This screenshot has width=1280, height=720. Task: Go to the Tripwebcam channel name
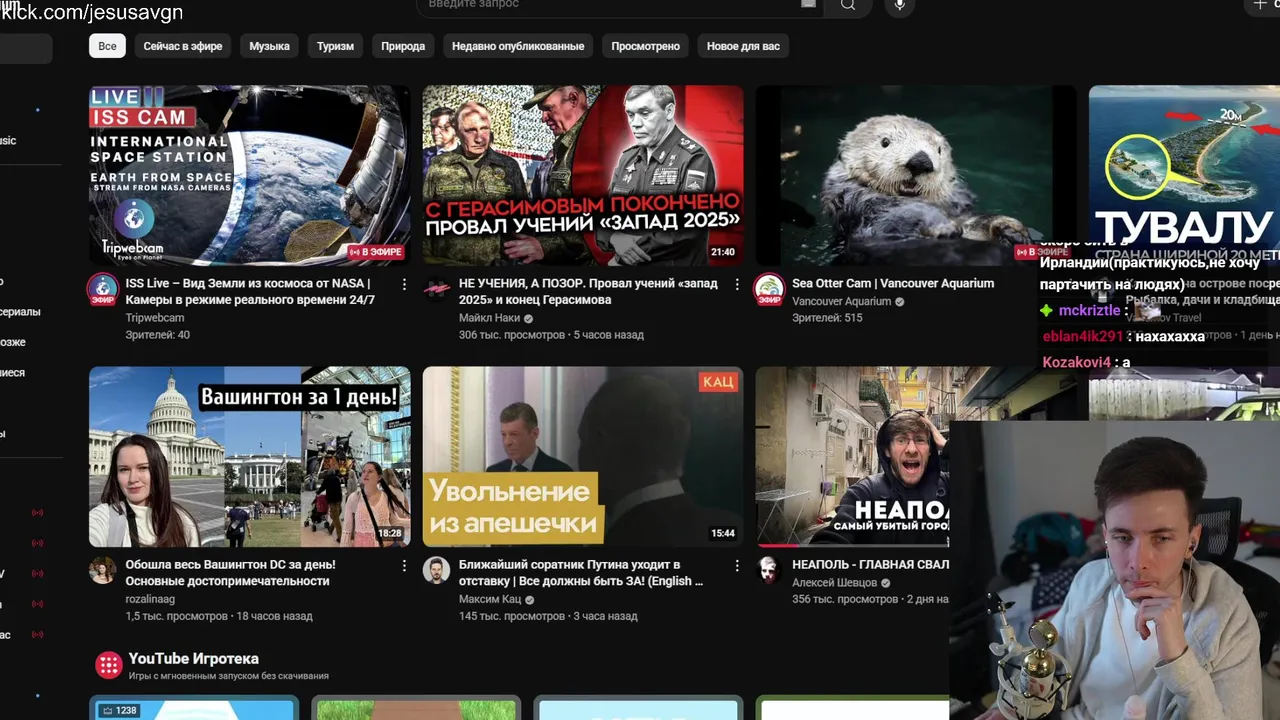tap(155, 317)
